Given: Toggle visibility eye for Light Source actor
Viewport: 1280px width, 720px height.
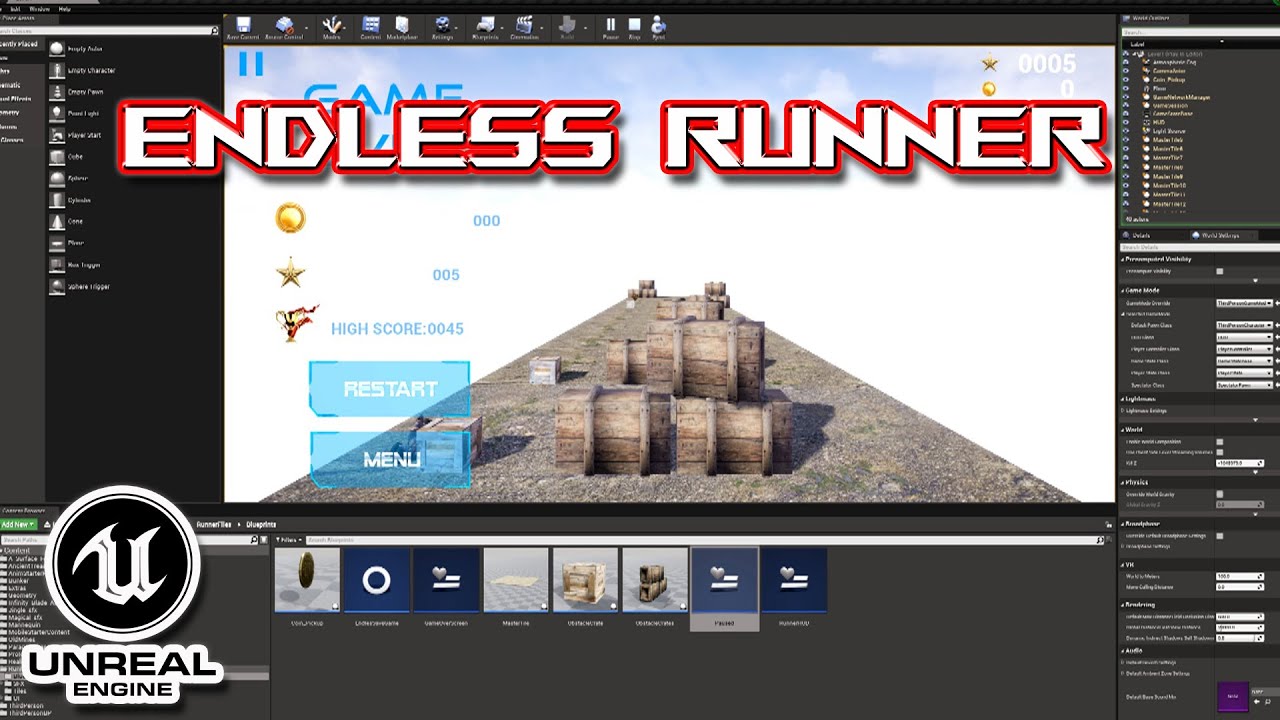Looking at the screenshot, I should click(1125, 132).
